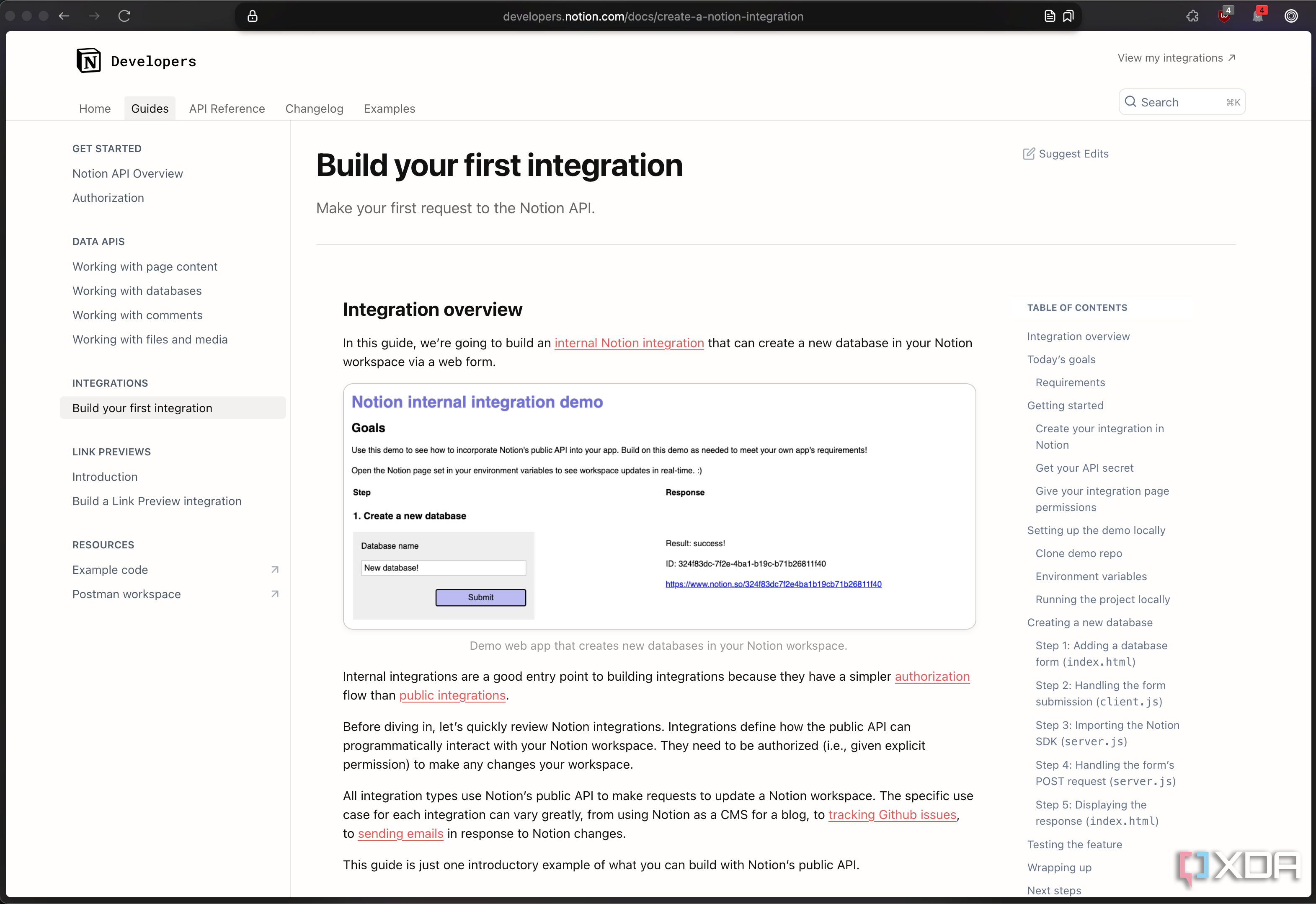Jump to Requirements in table of contents
Screen dimensions: 1316x904
tap(1070, 382)
